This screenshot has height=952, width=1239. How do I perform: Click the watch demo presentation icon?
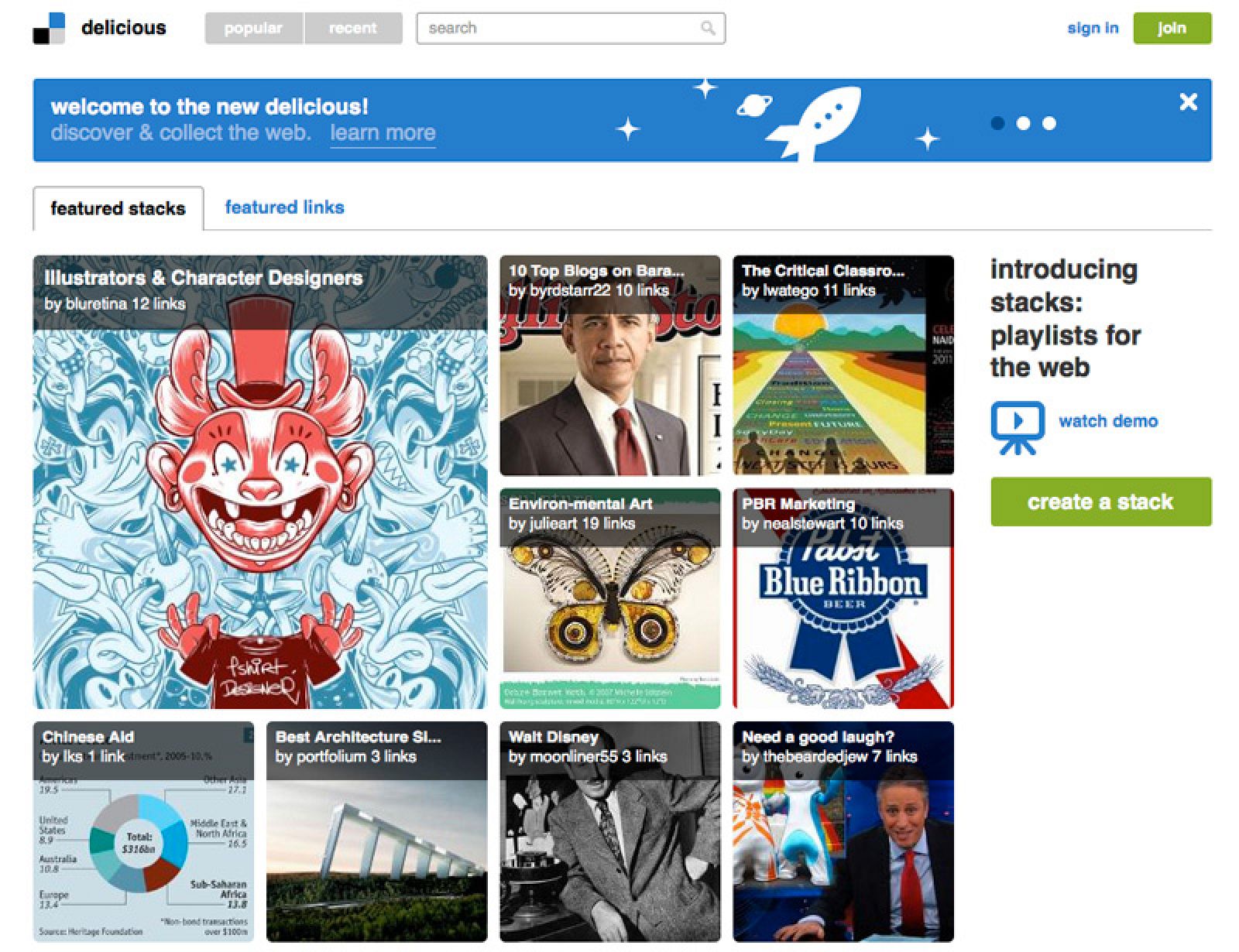pyautogui.click(x=1017, y=426)
